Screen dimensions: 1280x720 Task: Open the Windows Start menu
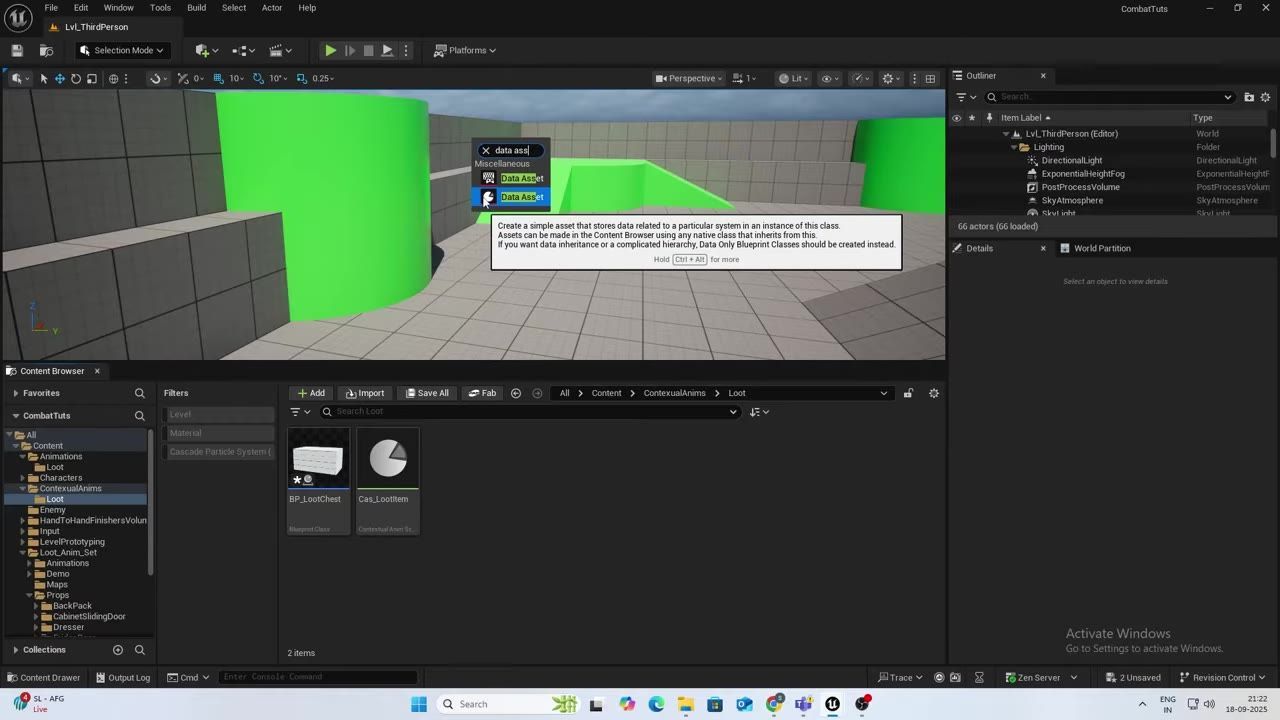point(419,704)
